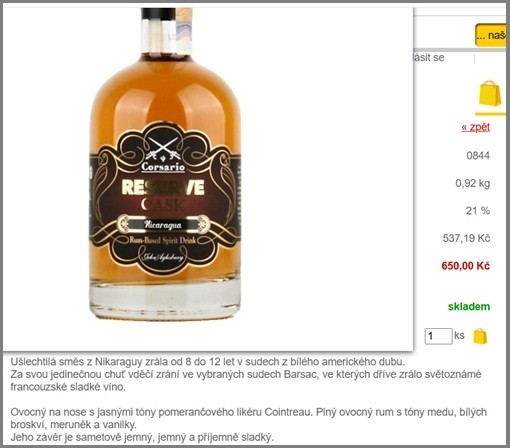Click the RESERVE CASK text on the label
The image size is (510, 448).
[163, 195]
